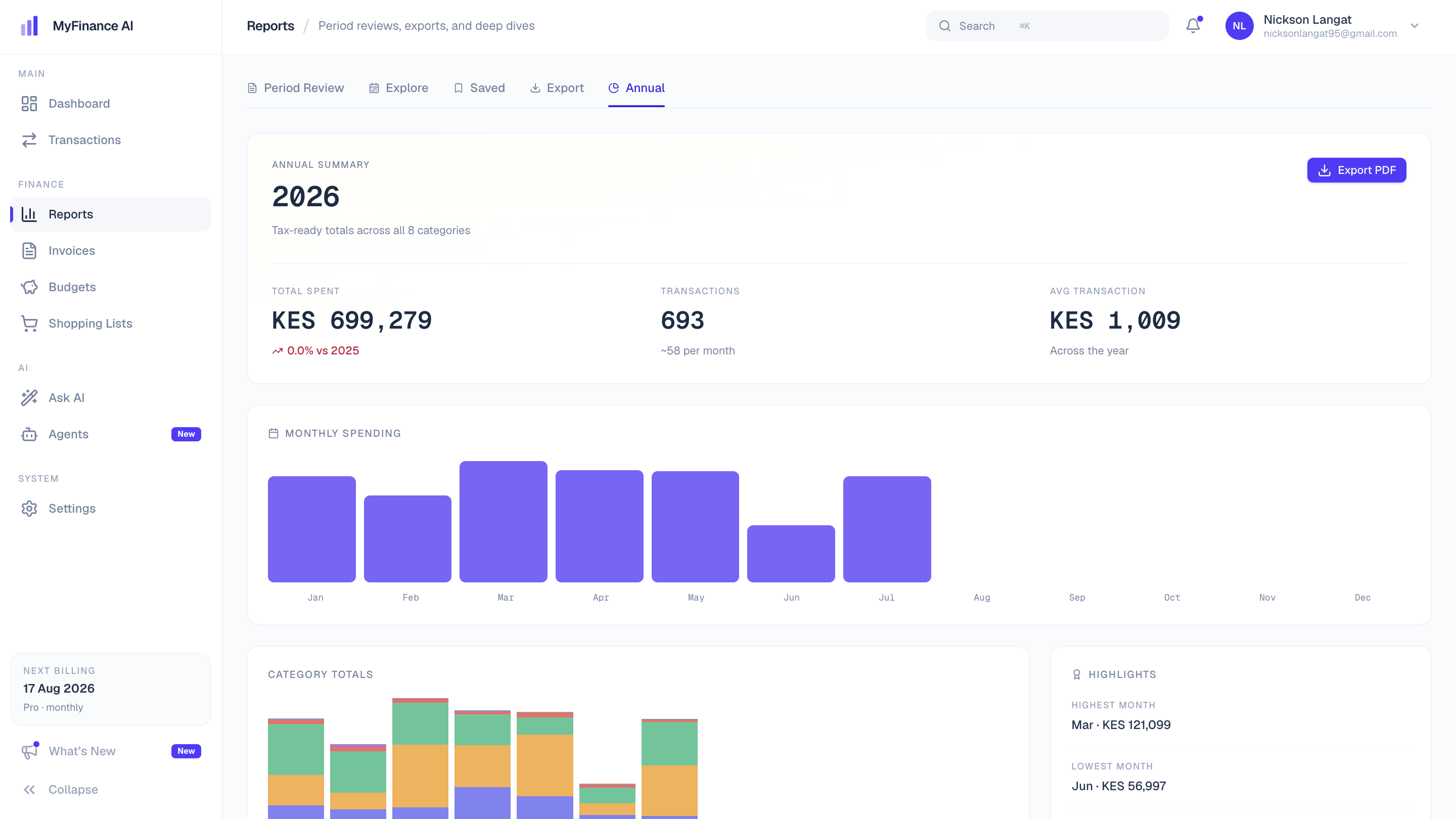The height and width of the screenshot is (819, 1456).
Task: Open the Saved tab
Action: [479, 88]
